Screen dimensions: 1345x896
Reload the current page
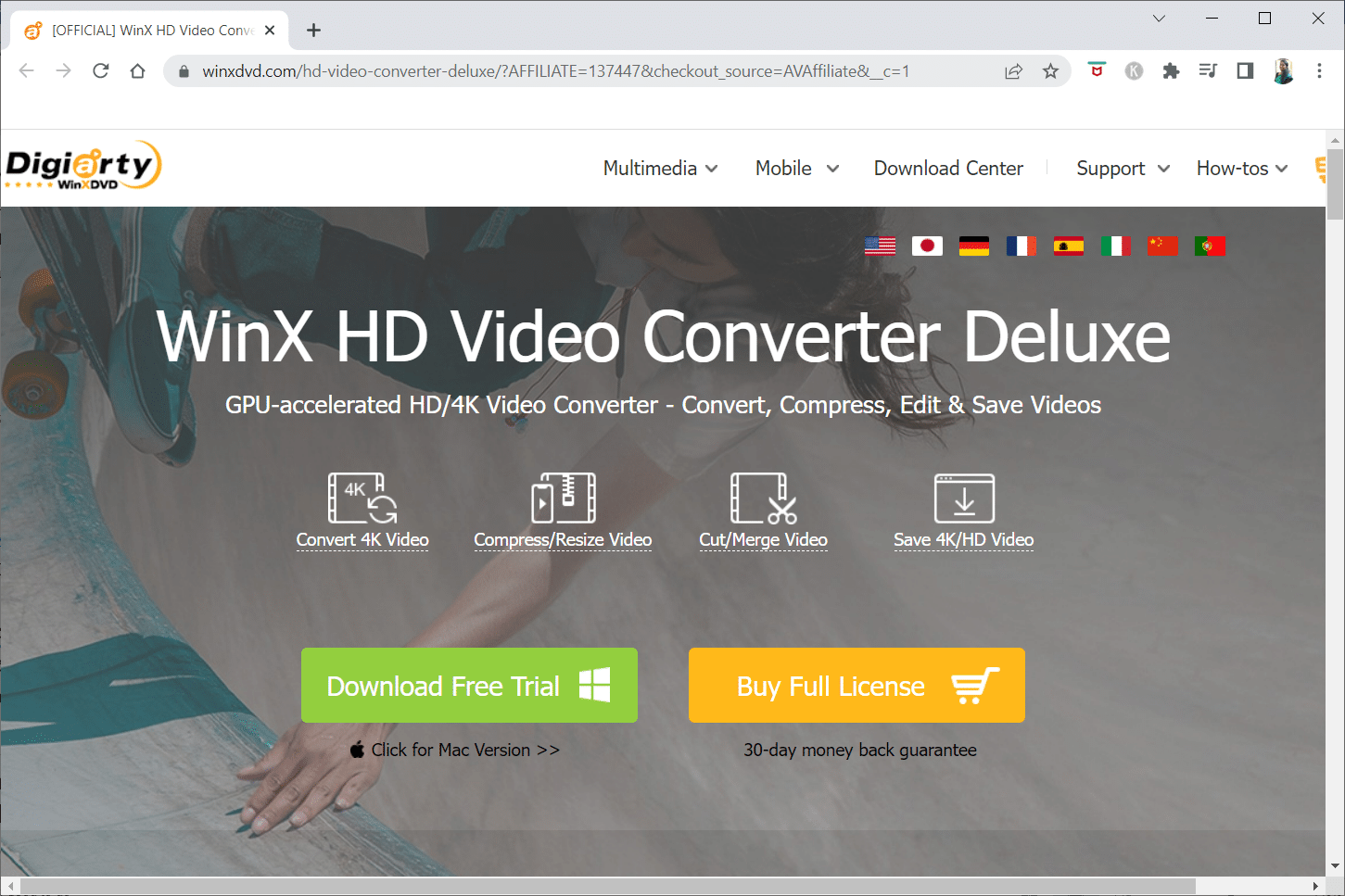[101, 71]
